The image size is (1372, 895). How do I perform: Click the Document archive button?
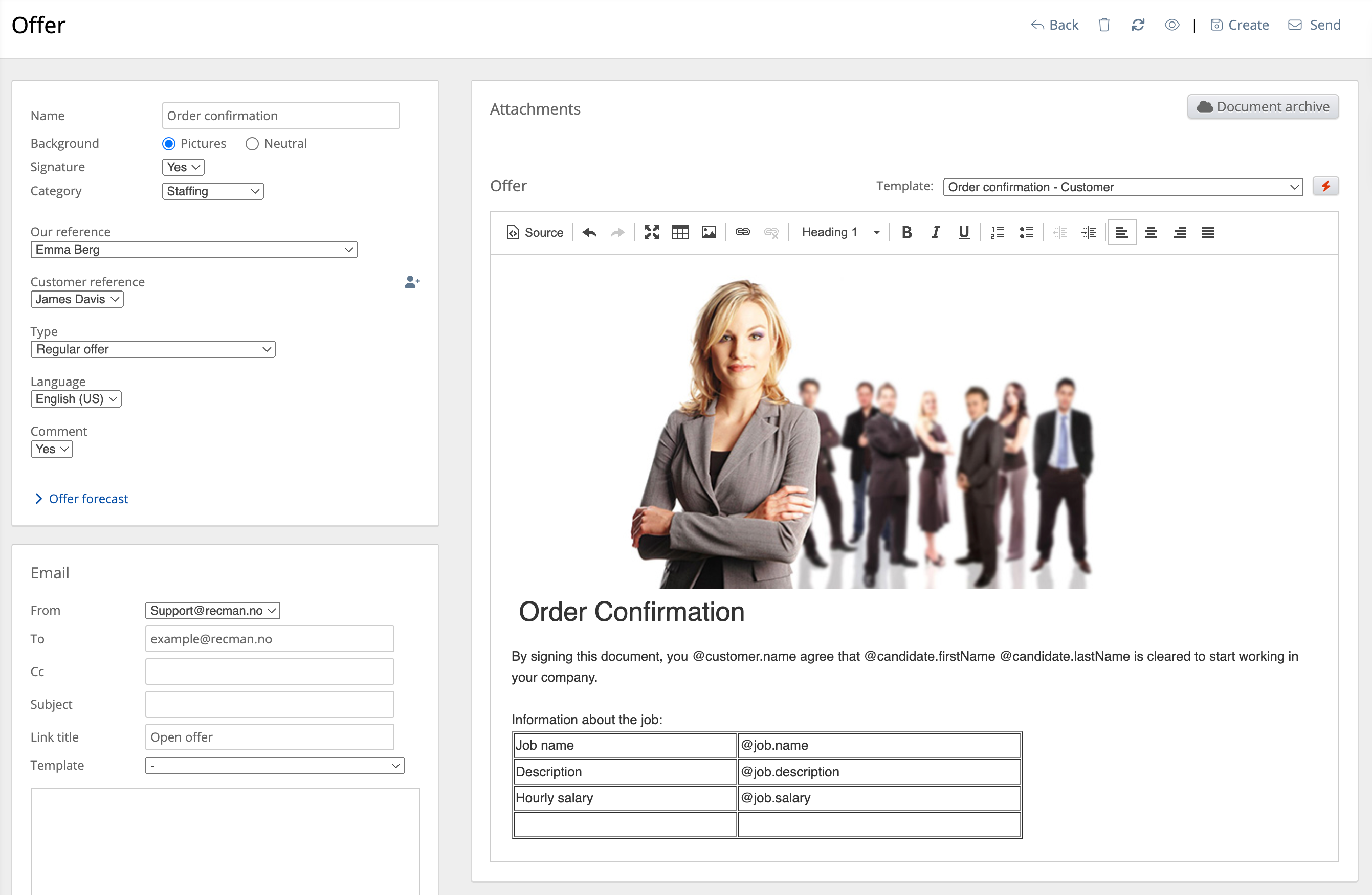[x=1263, y=107]
